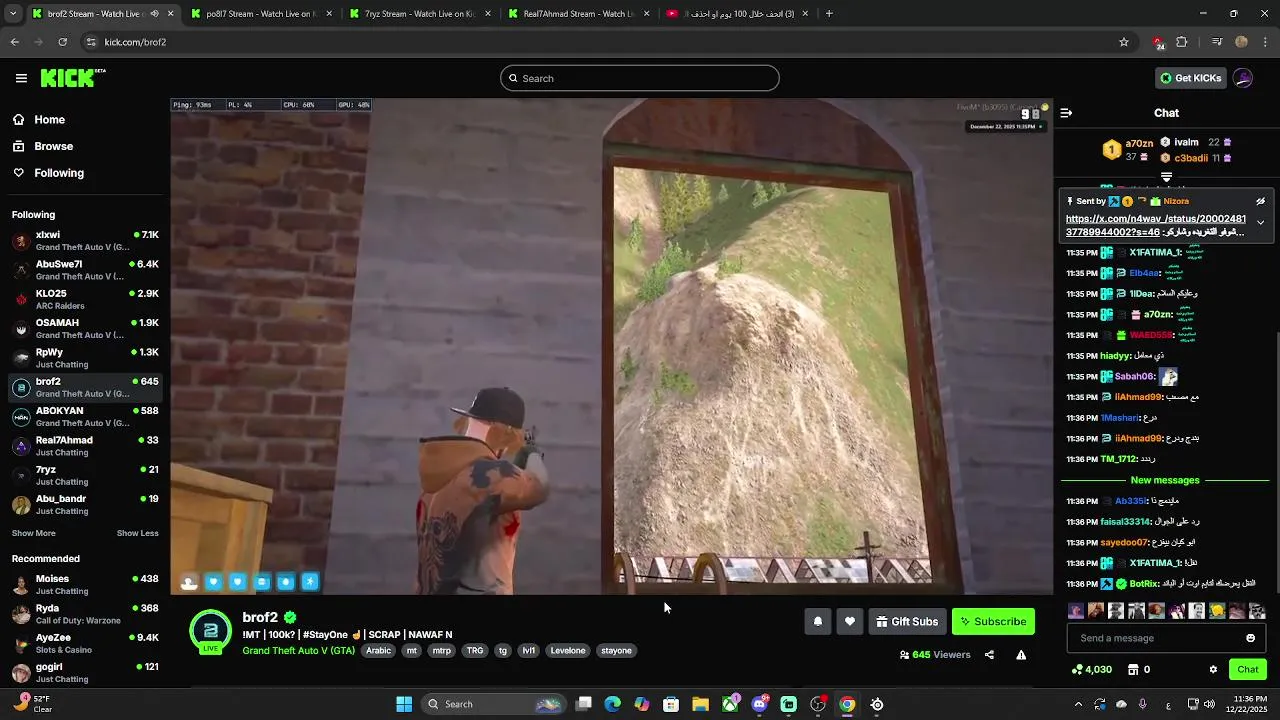1280x720 pixels.
Task: Click the Get KICKs button
Action: [x=1190, y=78]
